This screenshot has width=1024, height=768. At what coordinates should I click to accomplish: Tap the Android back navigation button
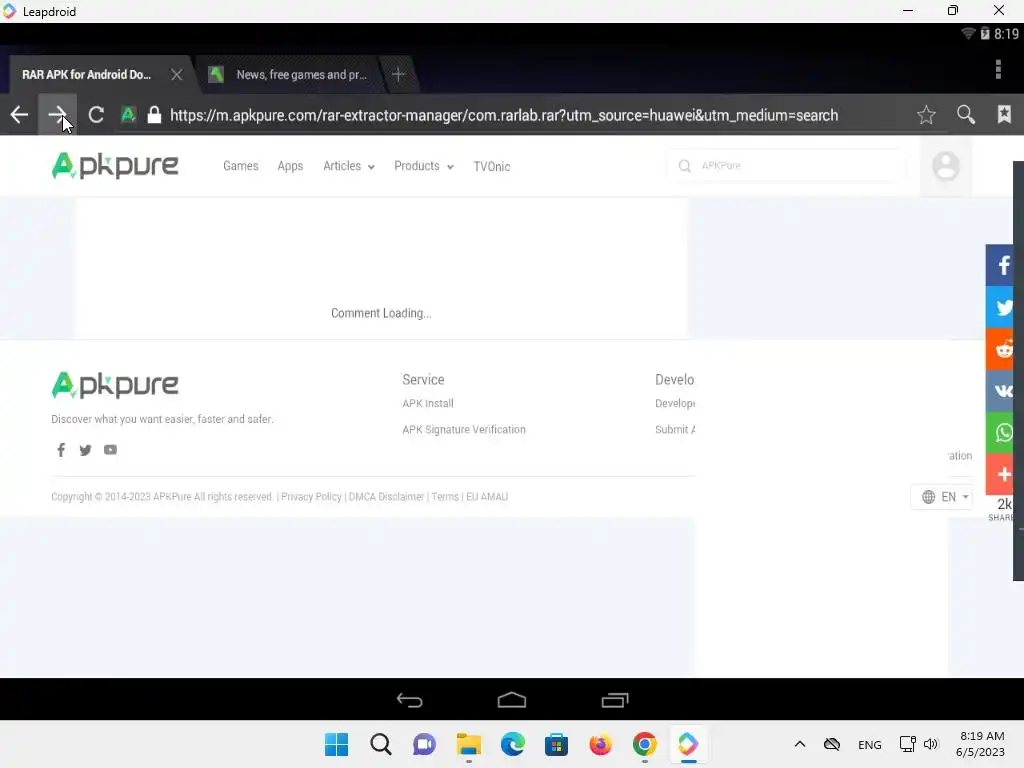pos(409,700)
